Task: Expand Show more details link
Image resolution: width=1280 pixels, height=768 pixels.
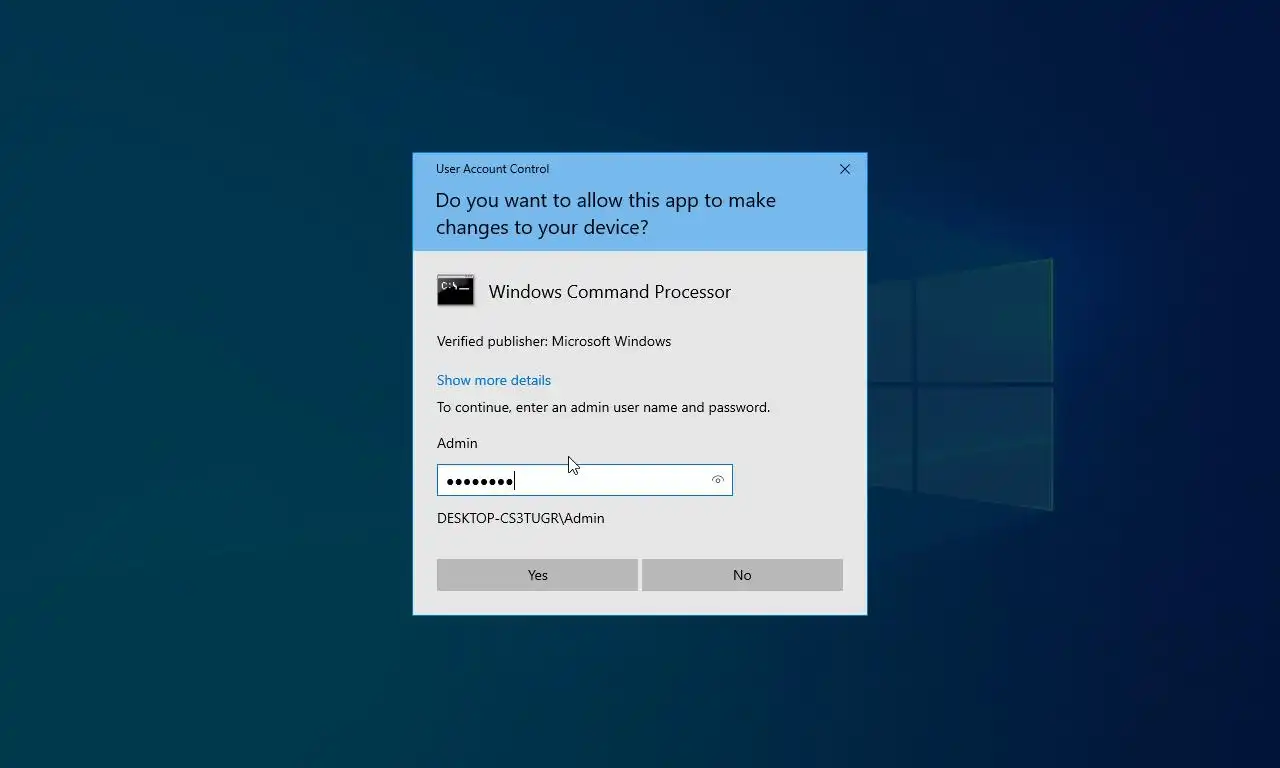Action: click(x=494, y=380)
